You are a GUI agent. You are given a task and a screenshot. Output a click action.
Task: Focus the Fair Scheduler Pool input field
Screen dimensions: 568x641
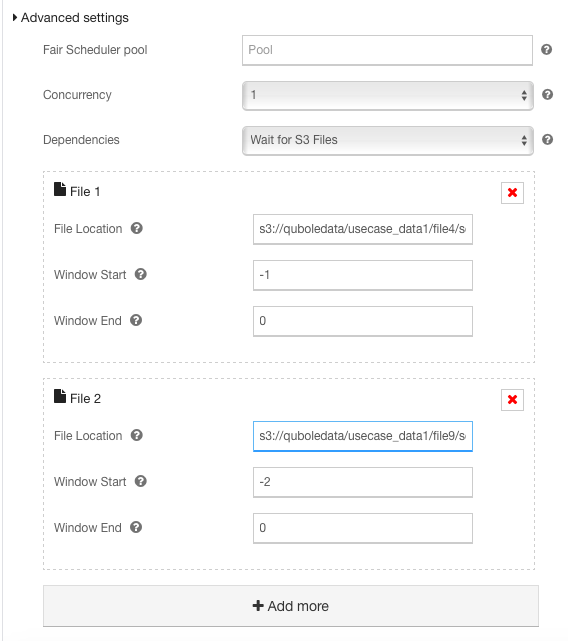pos(387,50)
